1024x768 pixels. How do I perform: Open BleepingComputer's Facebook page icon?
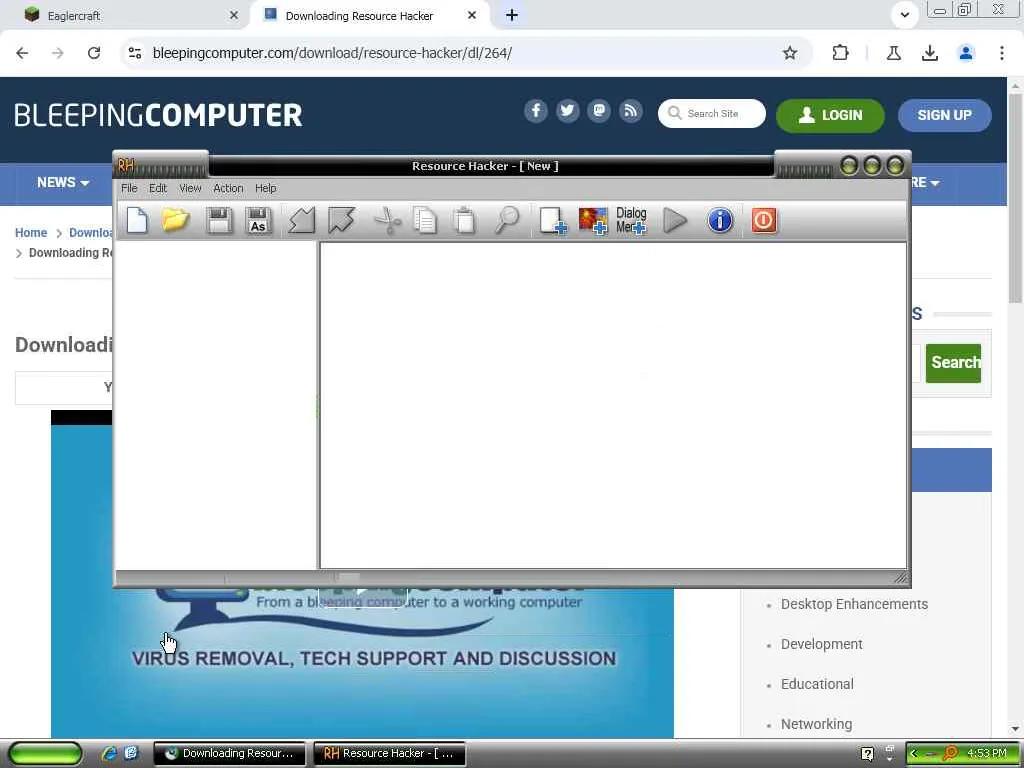[536, 111]
